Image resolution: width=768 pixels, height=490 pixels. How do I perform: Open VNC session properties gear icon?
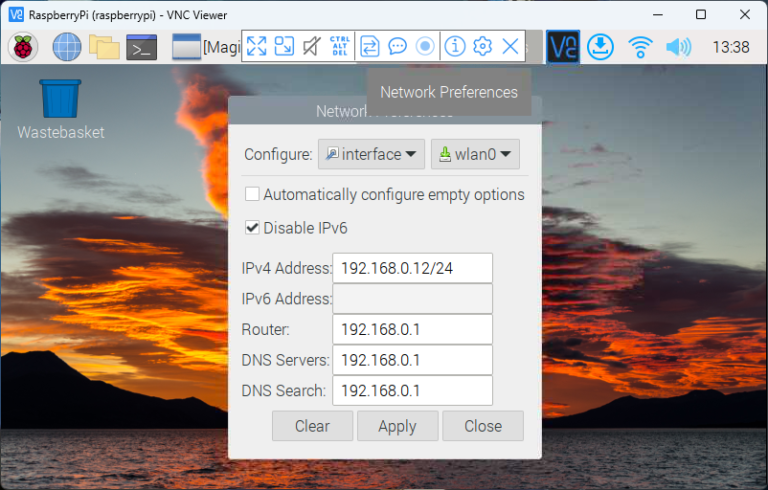(x=483, y=46)
